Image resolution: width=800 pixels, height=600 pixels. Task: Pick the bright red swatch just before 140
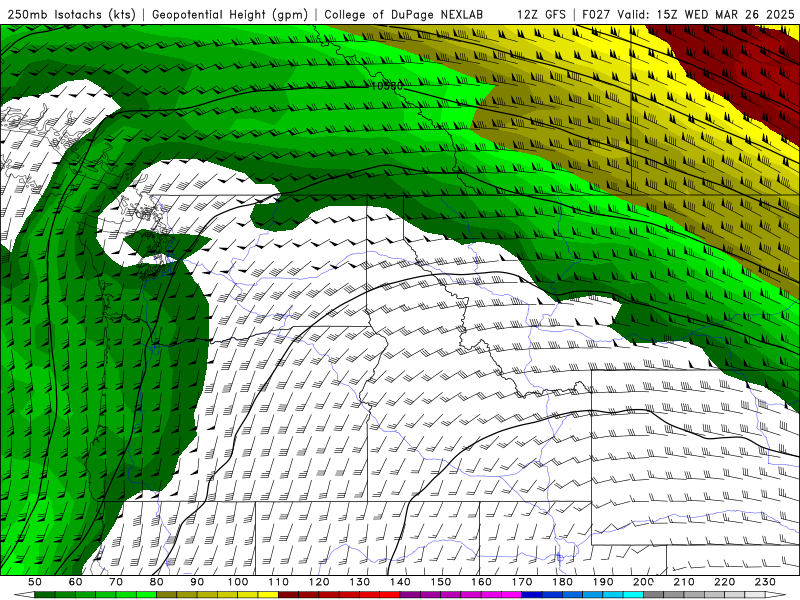[x=390, y=594]
